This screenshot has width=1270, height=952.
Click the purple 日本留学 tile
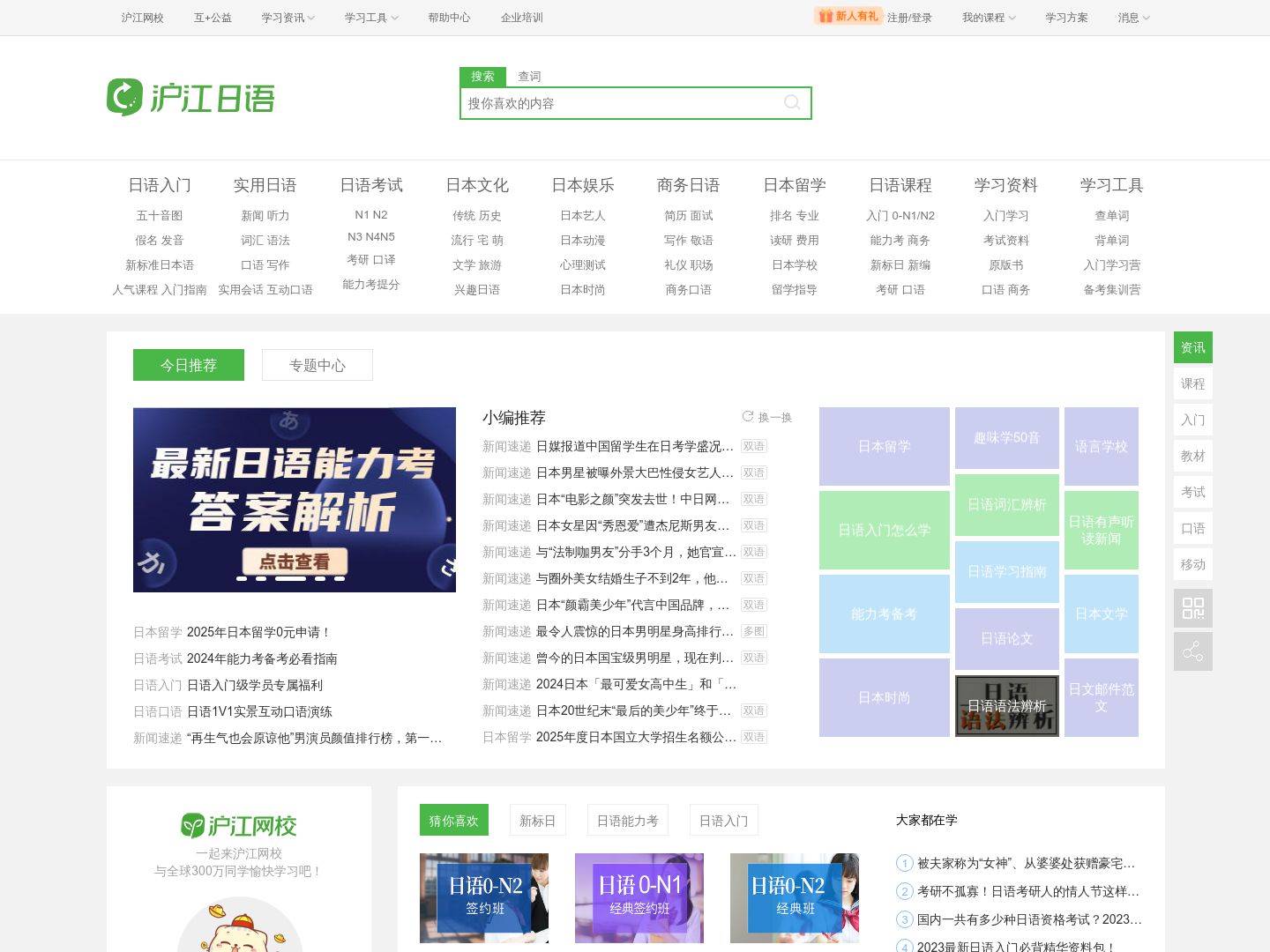(x=884, y=446)
